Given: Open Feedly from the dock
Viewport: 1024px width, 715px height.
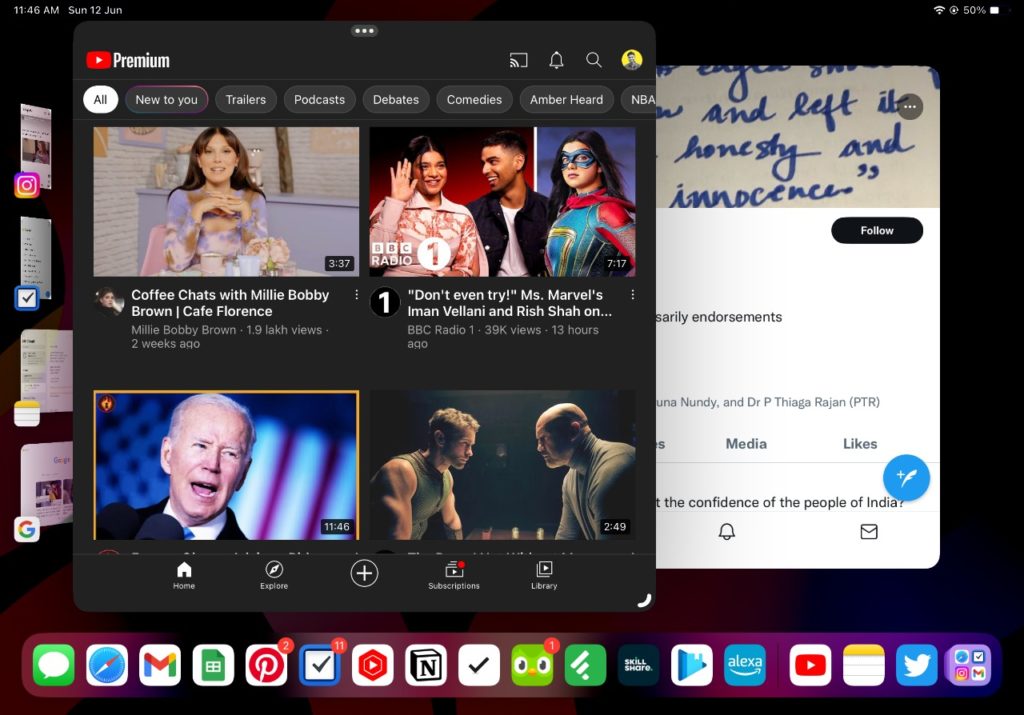Looking at the screenshot, I should (585, 665).
